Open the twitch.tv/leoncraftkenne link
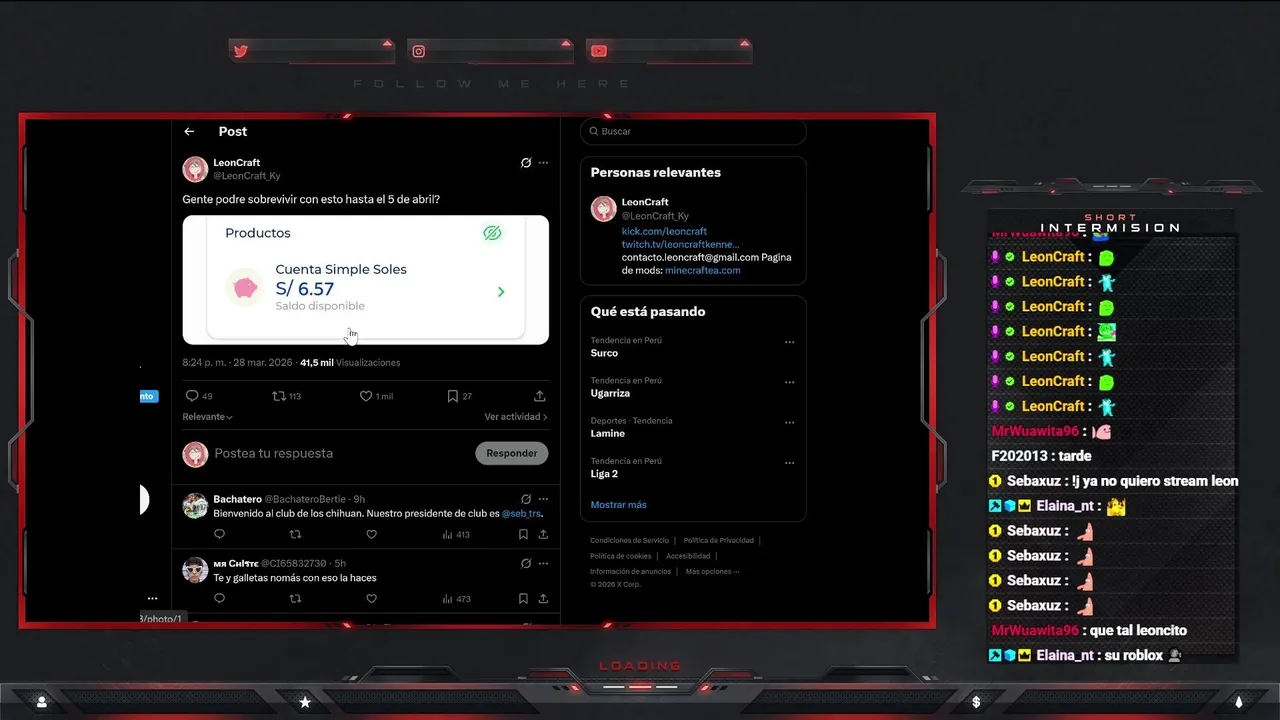The height and width of the screenshot is (720, 1280). pyautogui.click(x=681, y=244)
